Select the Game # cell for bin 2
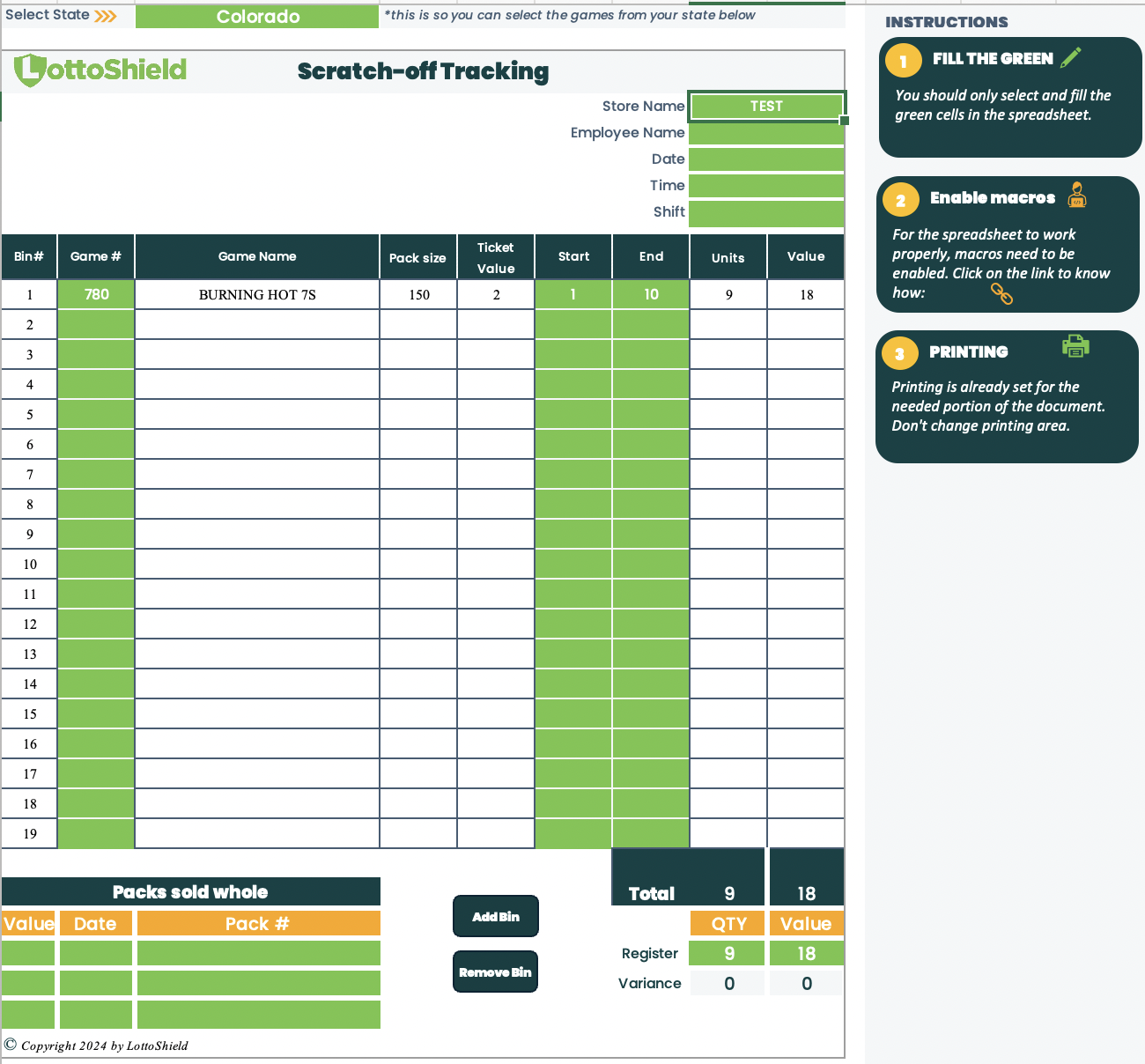The width and height of the screenshot is (1145, 1064). pyautogui.click(x=96, y=324)
